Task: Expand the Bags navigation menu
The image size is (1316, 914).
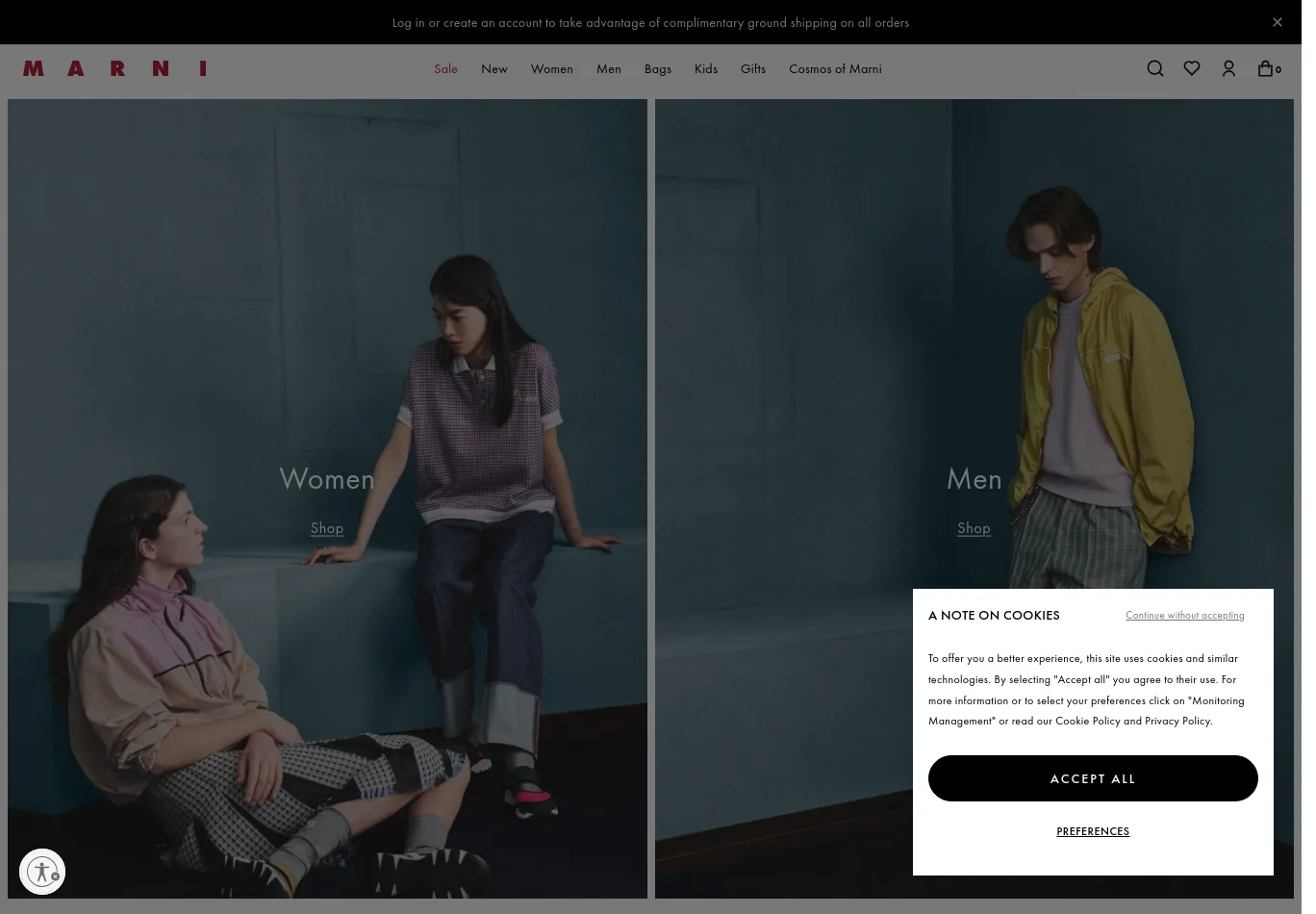Action: coord(658,68)
